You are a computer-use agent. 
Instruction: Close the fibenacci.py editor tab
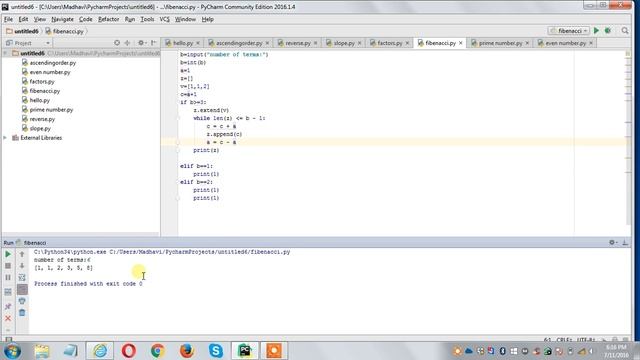[461, 43]
